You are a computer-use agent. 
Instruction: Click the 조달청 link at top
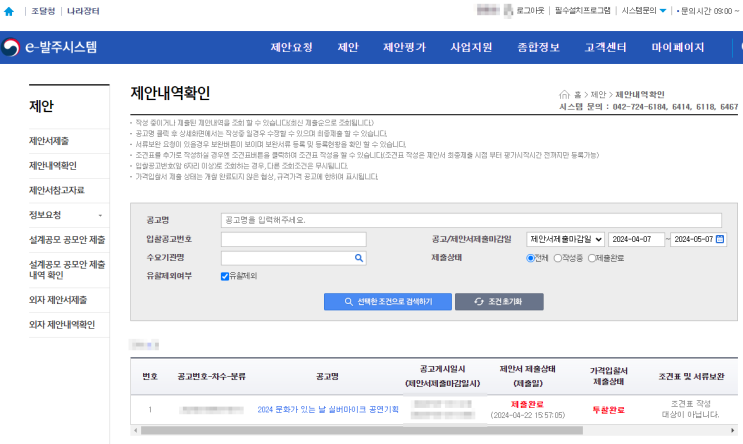(43, 11)
